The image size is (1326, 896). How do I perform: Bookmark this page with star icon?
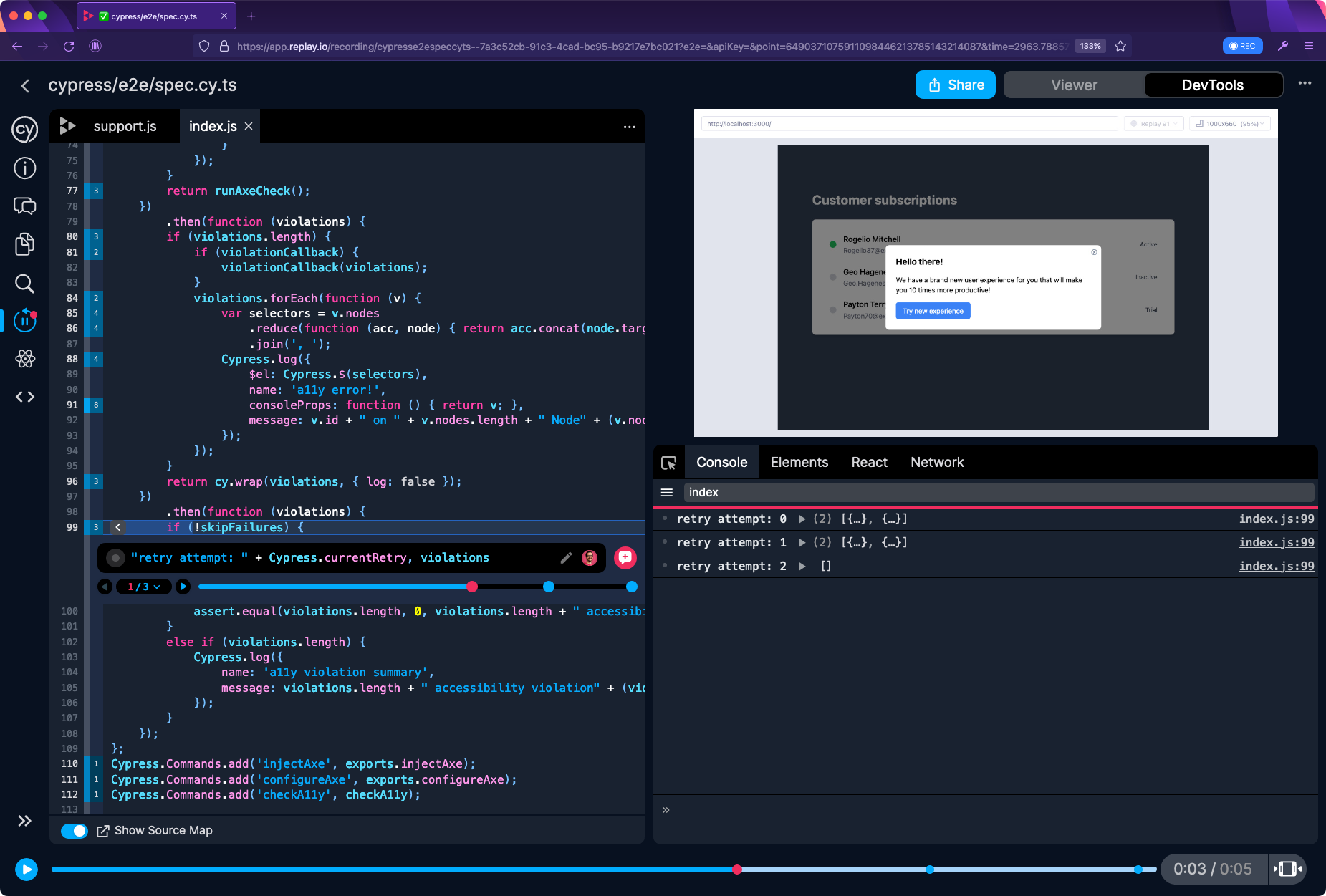coord(1120,46)
